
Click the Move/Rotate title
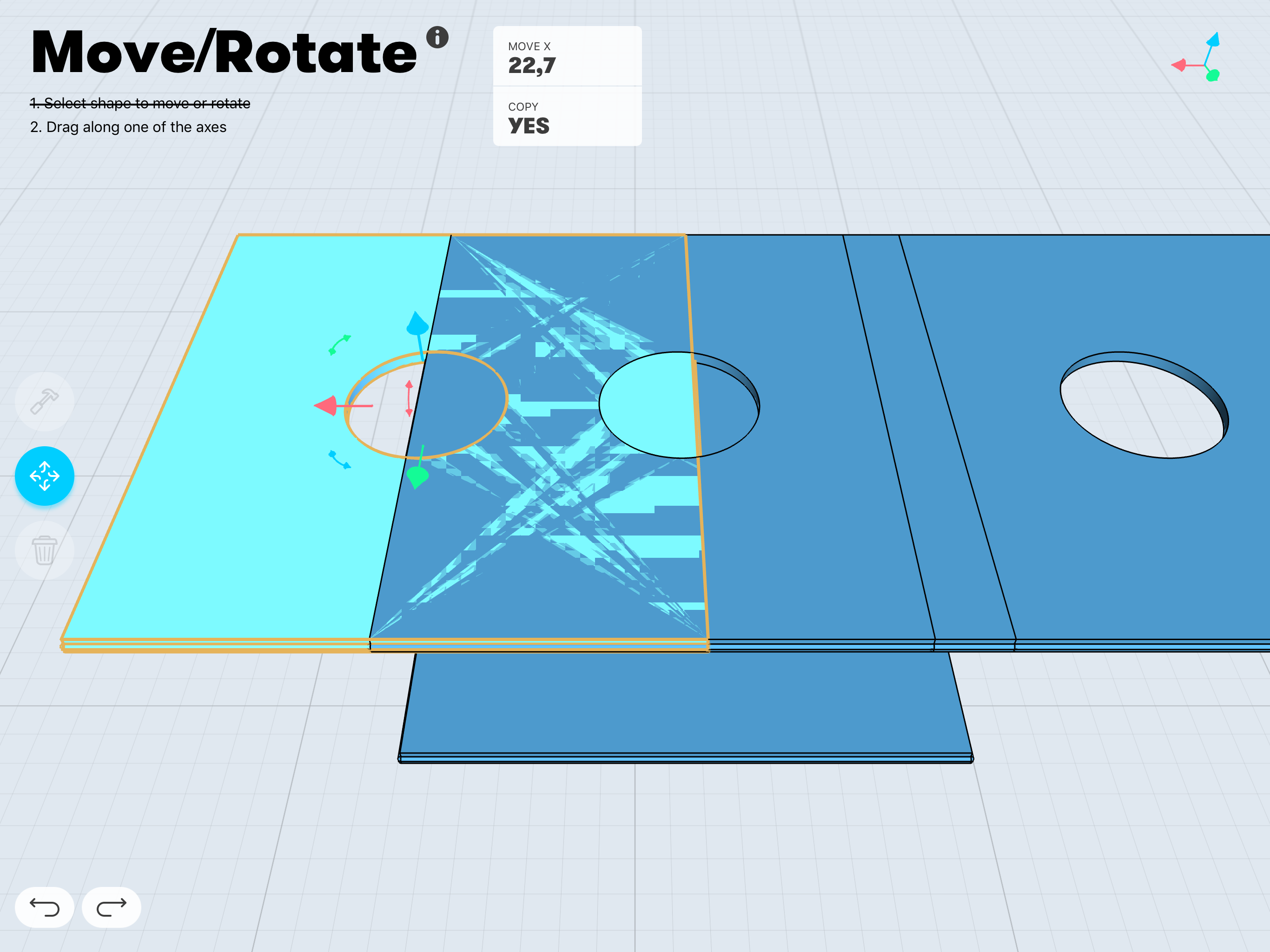[224, 53]
